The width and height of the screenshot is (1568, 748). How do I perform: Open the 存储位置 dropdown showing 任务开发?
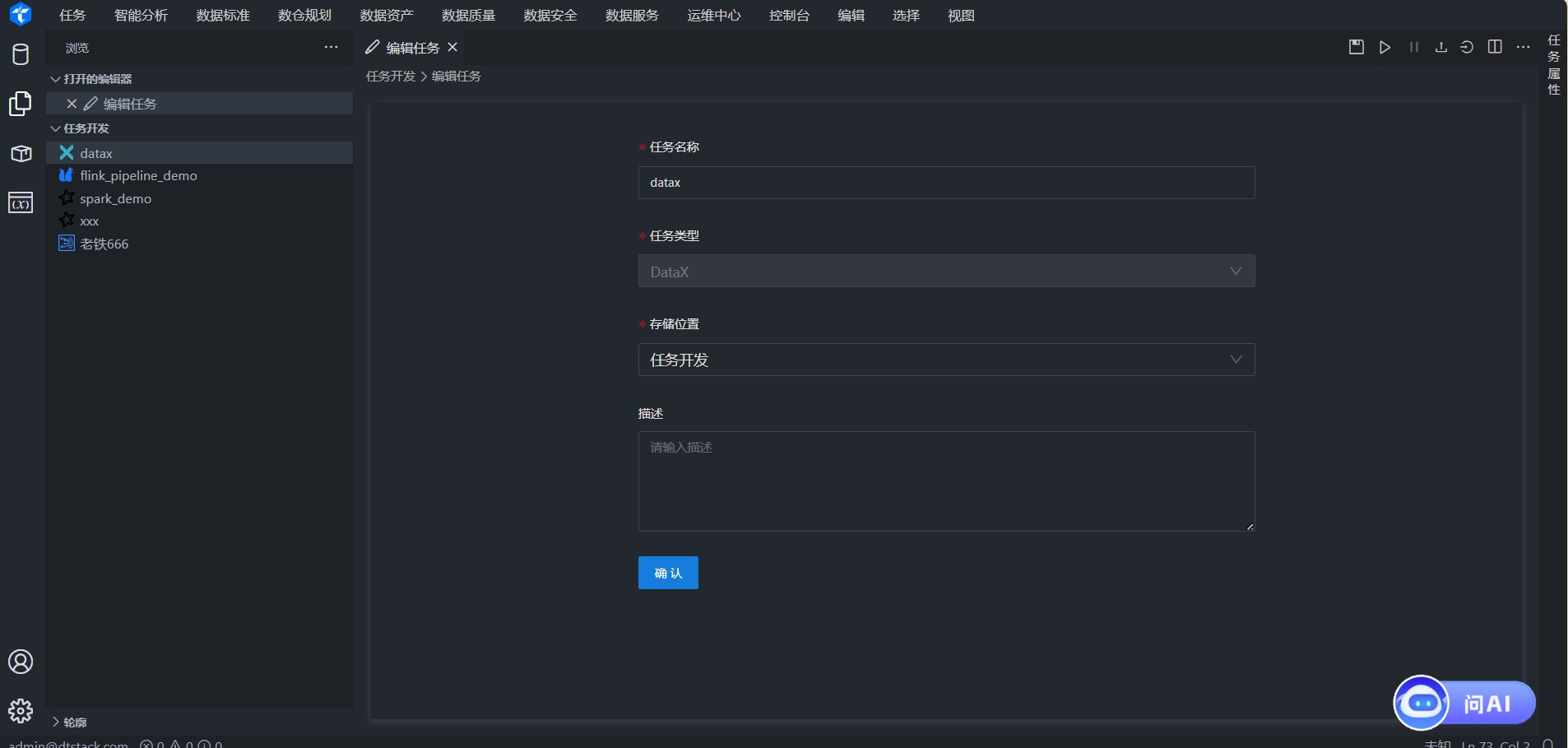(x=946, y=360)
